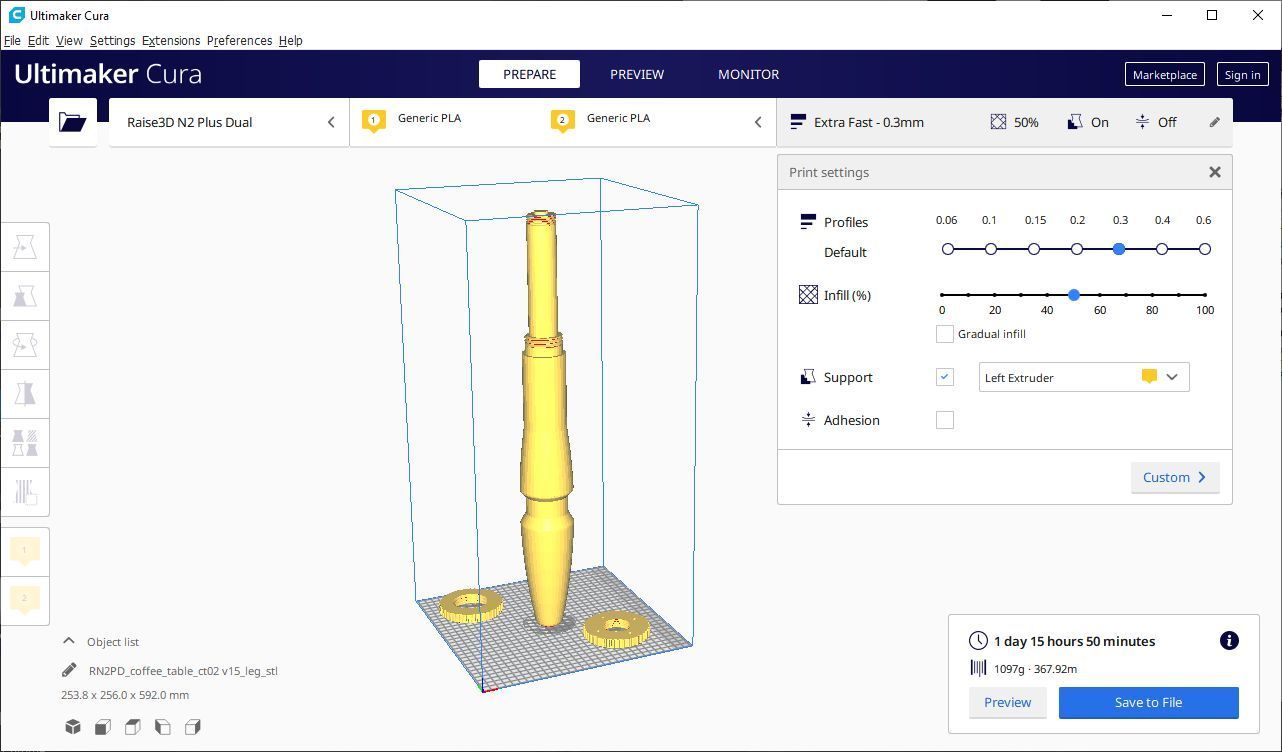Open the View menu
The image size is (1282, 752).
[x=69, y=40]
